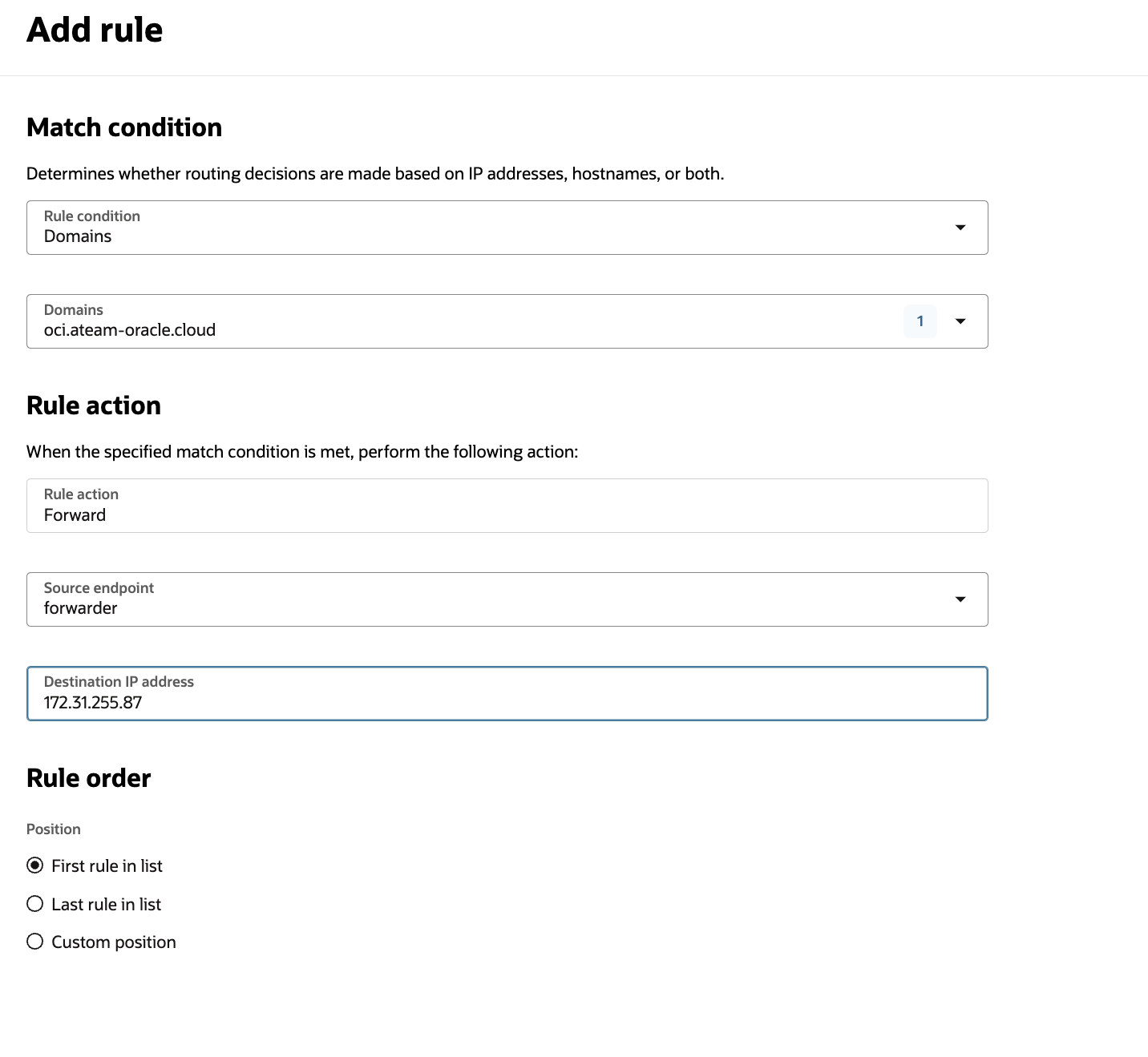
Task: Click the Domains value in Rule condition
Action: (78, 236)
